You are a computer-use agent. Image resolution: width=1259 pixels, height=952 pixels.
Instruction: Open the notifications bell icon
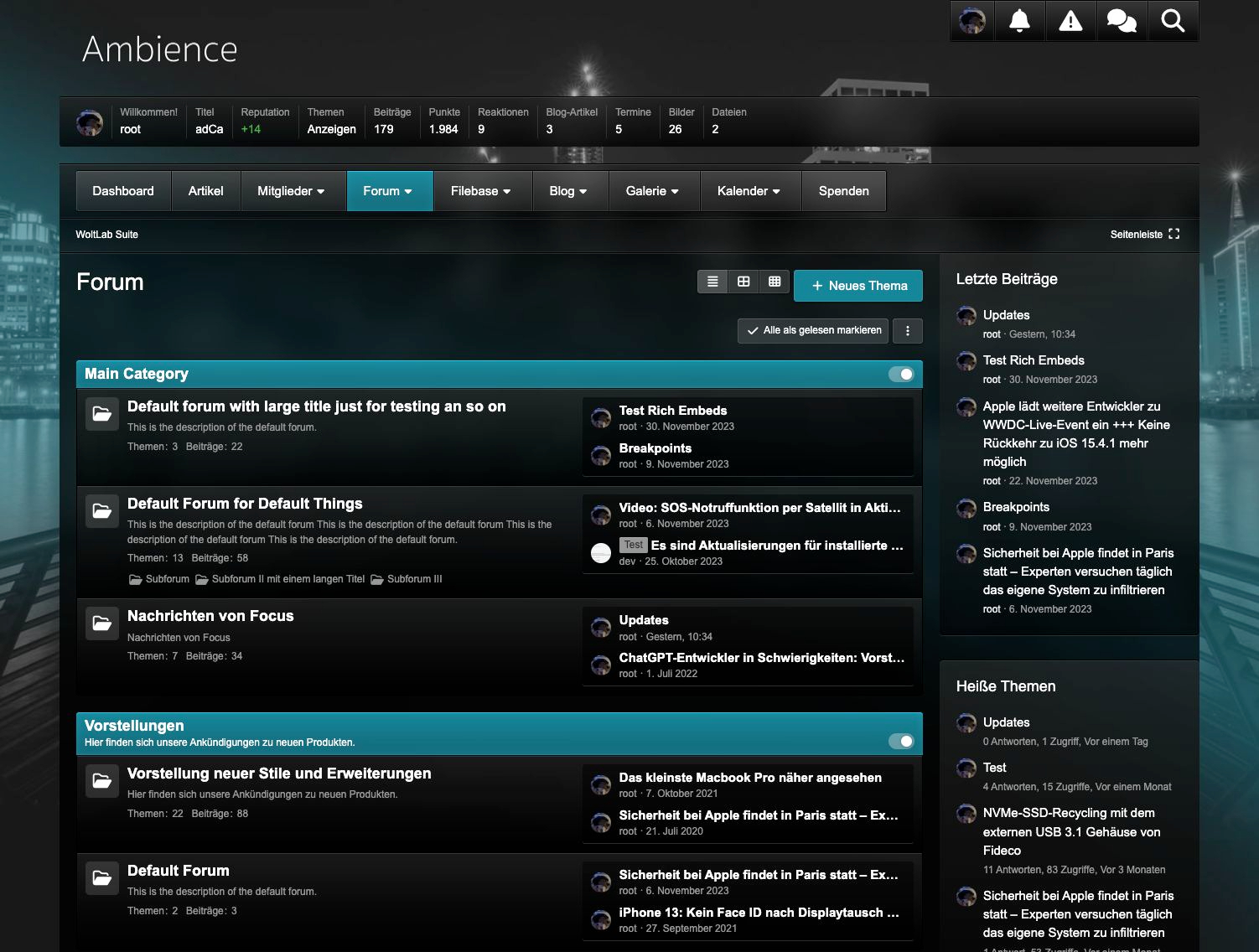point(1019,21)
